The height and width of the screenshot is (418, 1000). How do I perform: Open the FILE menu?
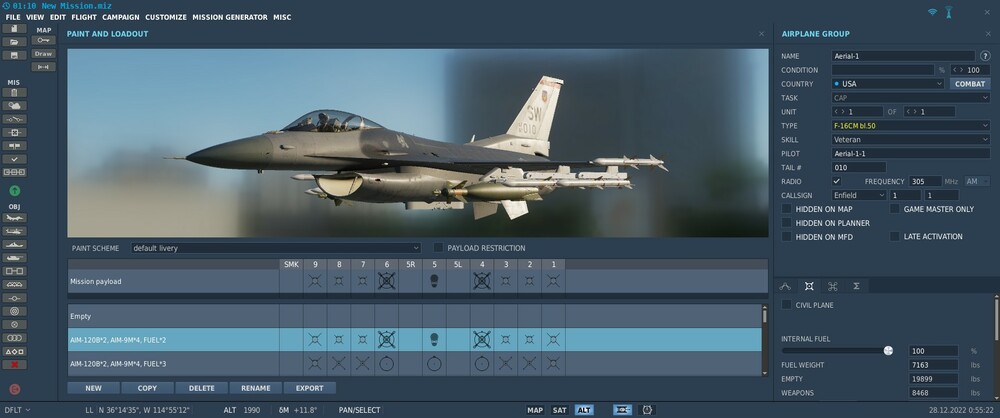tap(13, 17)
